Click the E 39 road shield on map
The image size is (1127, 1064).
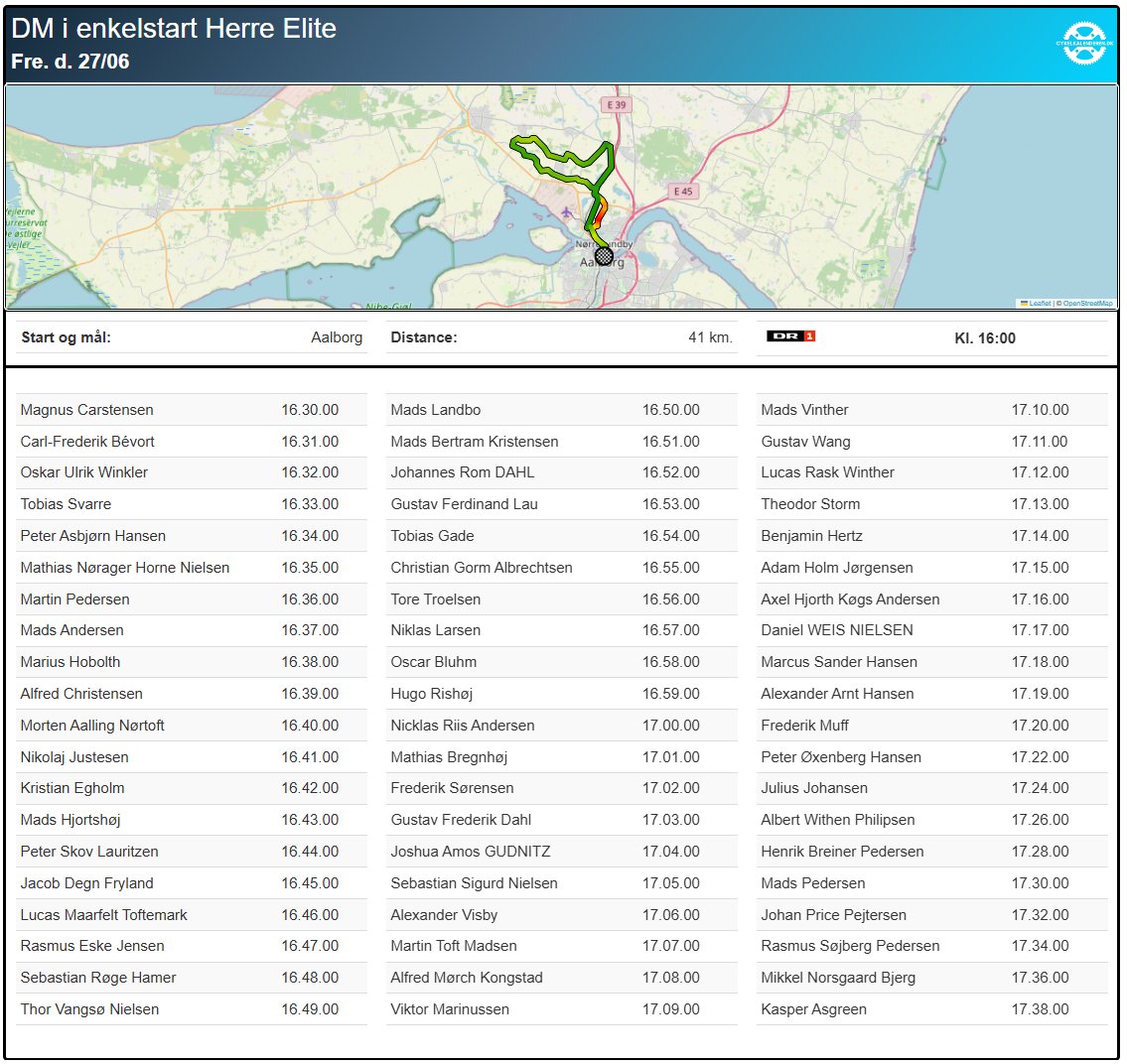coord(616,105)
